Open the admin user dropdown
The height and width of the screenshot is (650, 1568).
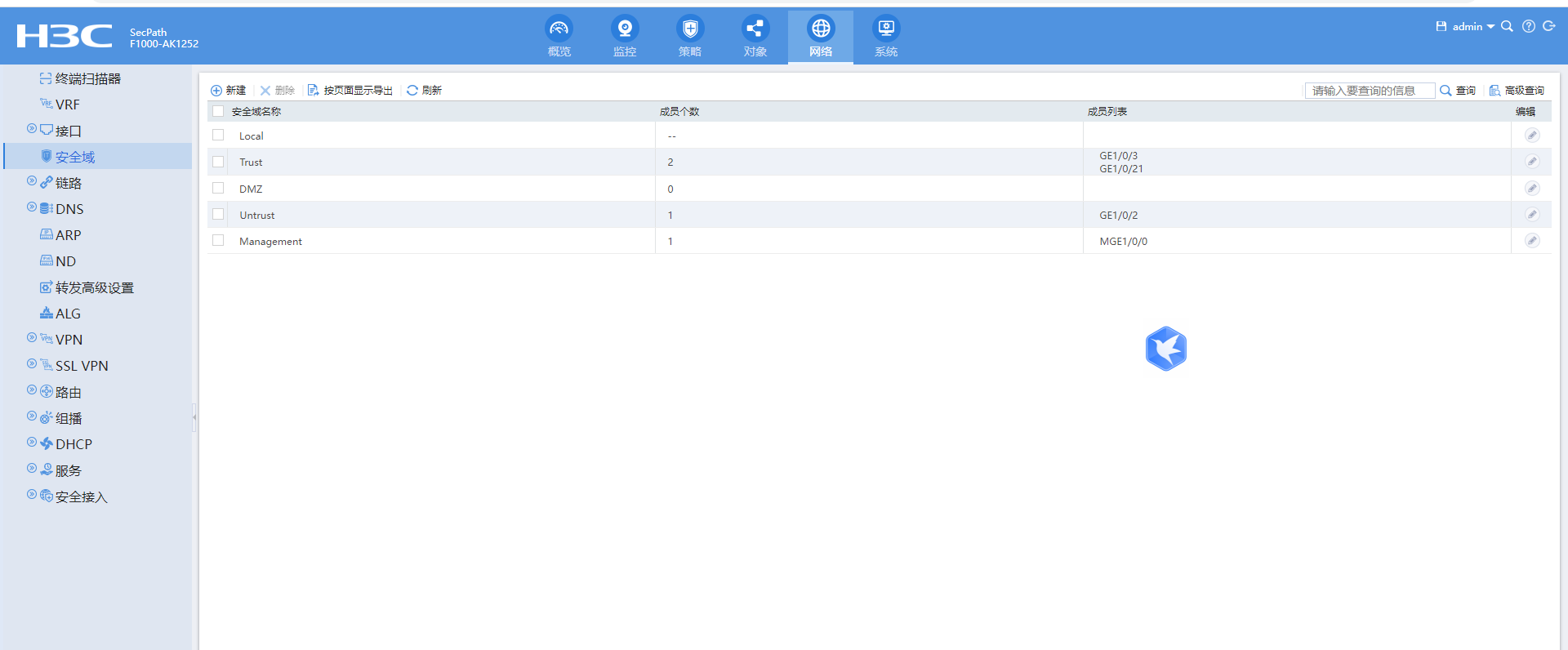pos(1473,26)
